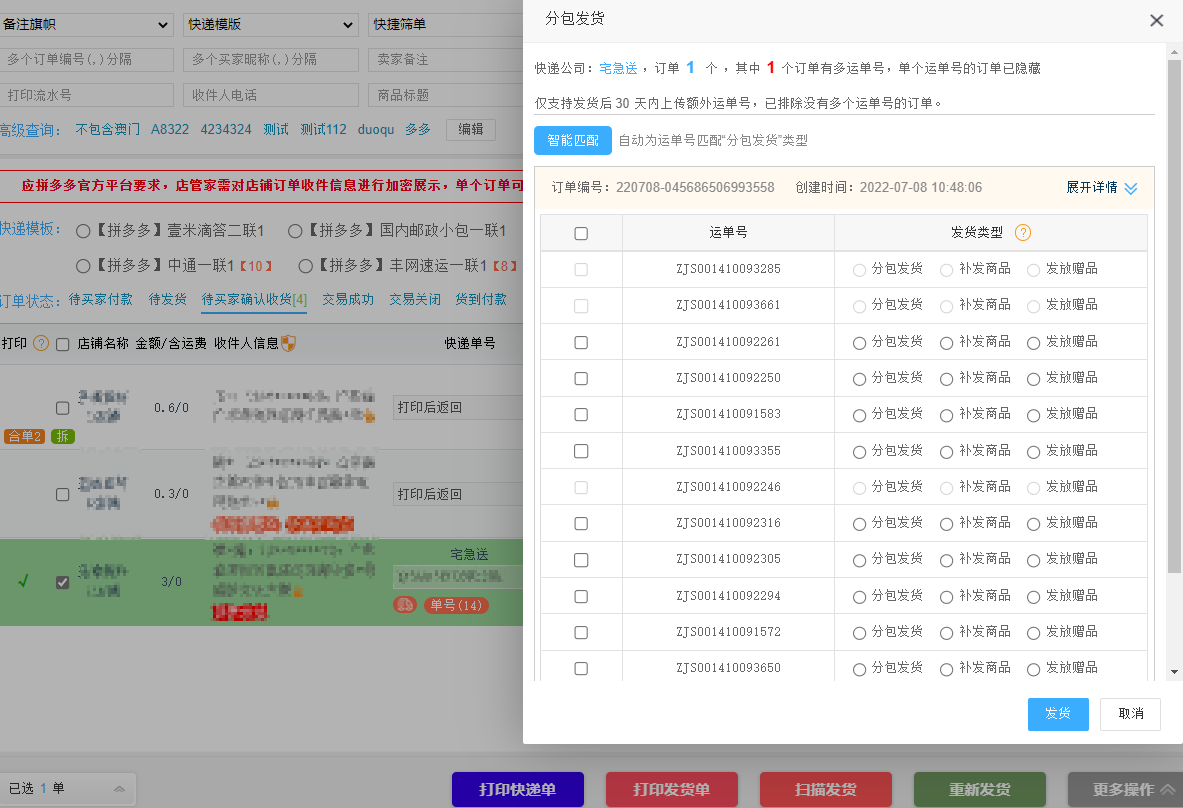Open the 备注旗帜 dropdown
1183x808 pixels.
(87, 24)
